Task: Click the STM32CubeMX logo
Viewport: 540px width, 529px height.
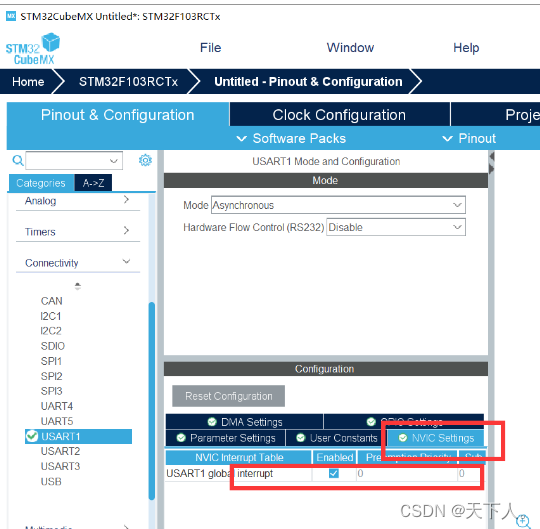Action: tap(33, 49)
